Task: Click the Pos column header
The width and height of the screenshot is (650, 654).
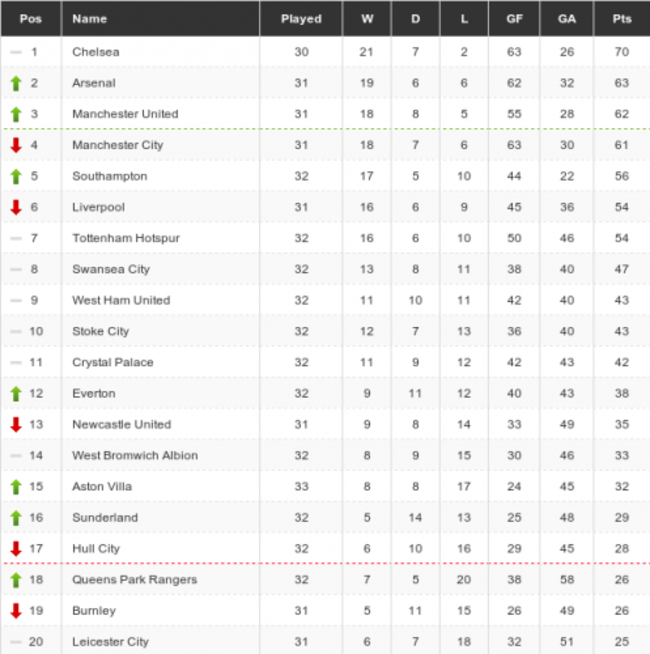Action: coord(31,19)
